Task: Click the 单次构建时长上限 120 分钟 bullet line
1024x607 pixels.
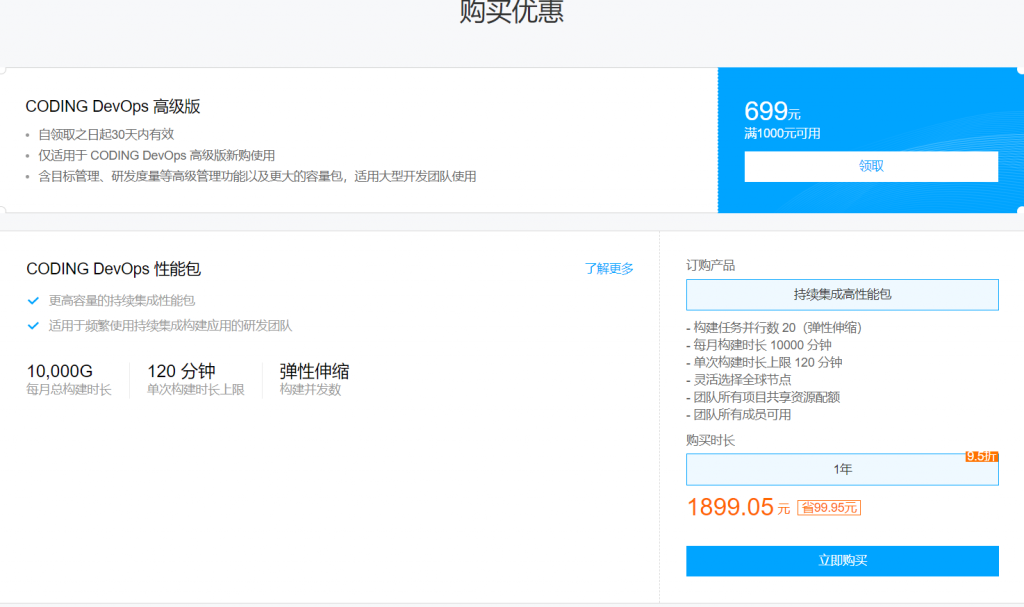Action: [x=764, y=363]
